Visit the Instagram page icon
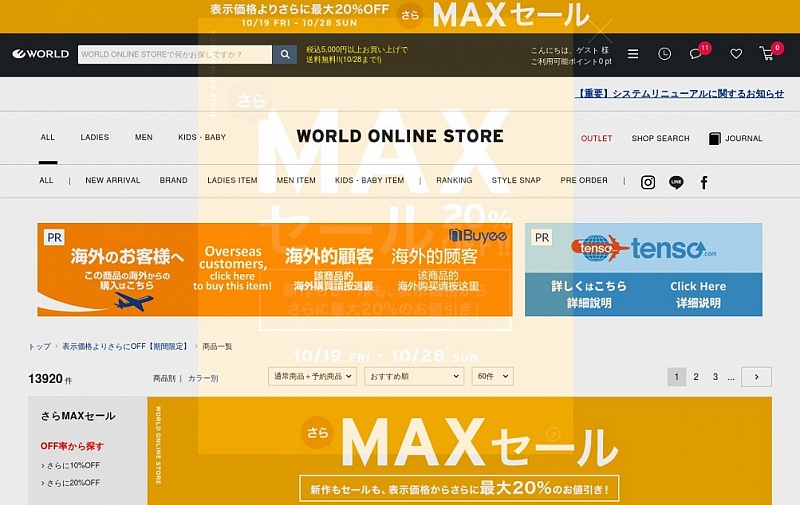The height and width of the screenshot is (505, 800). [648, 182]
